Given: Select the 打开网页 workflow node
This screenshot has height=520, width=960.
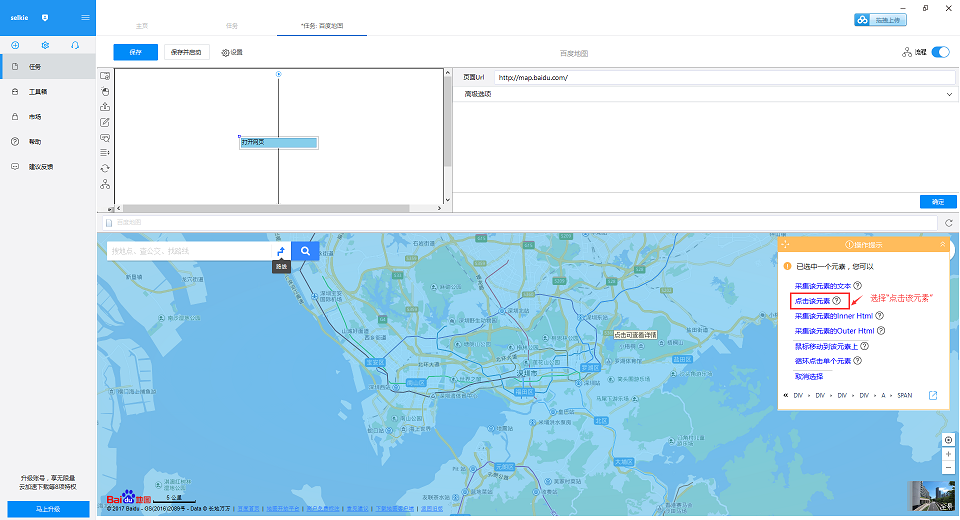Looking at the screenshot, I should 279,142.
